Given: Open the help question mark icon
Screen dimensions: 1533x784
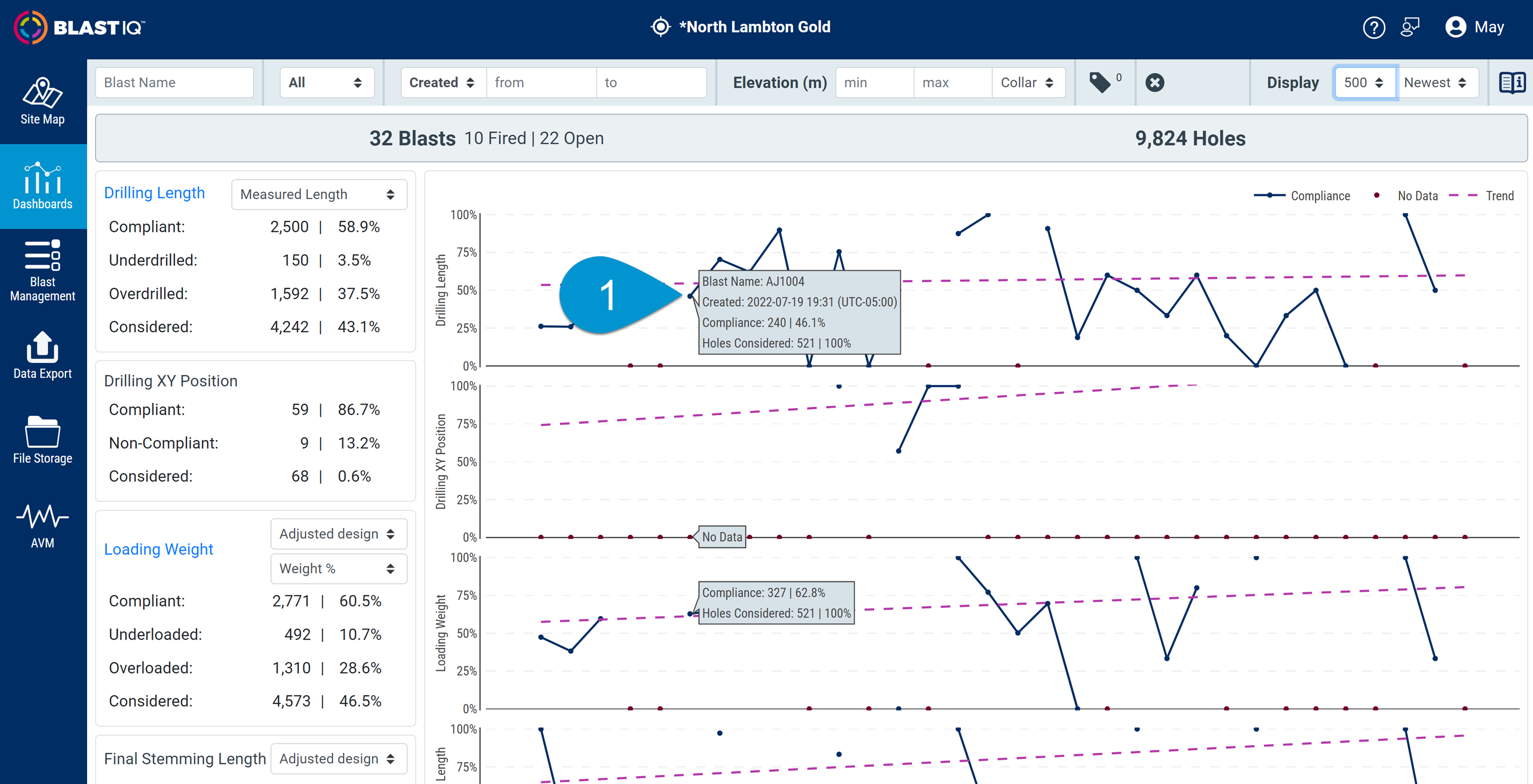Looking at the screenshot, I should (x=1374, y=27).
